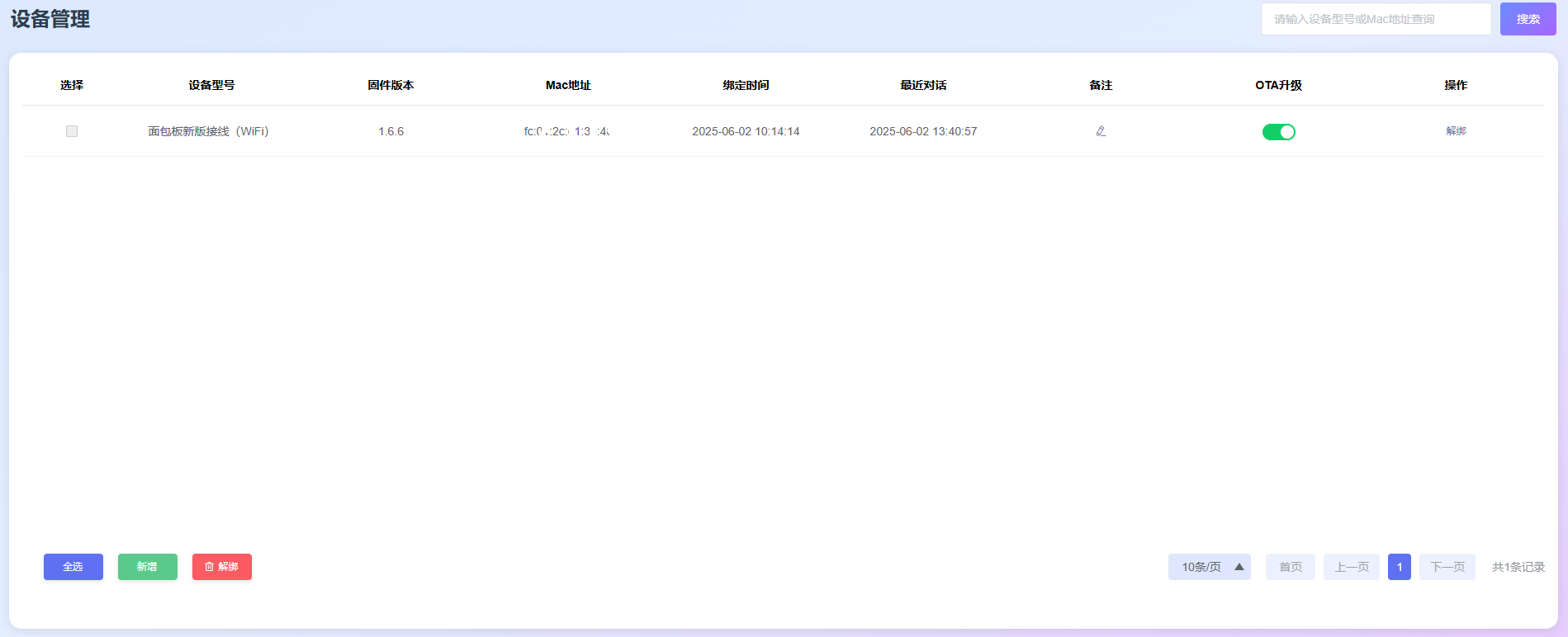Viewport: 1568px width, 637px height.
Task: Click the Mac address cell starting fc:
Action: (567, 131)
